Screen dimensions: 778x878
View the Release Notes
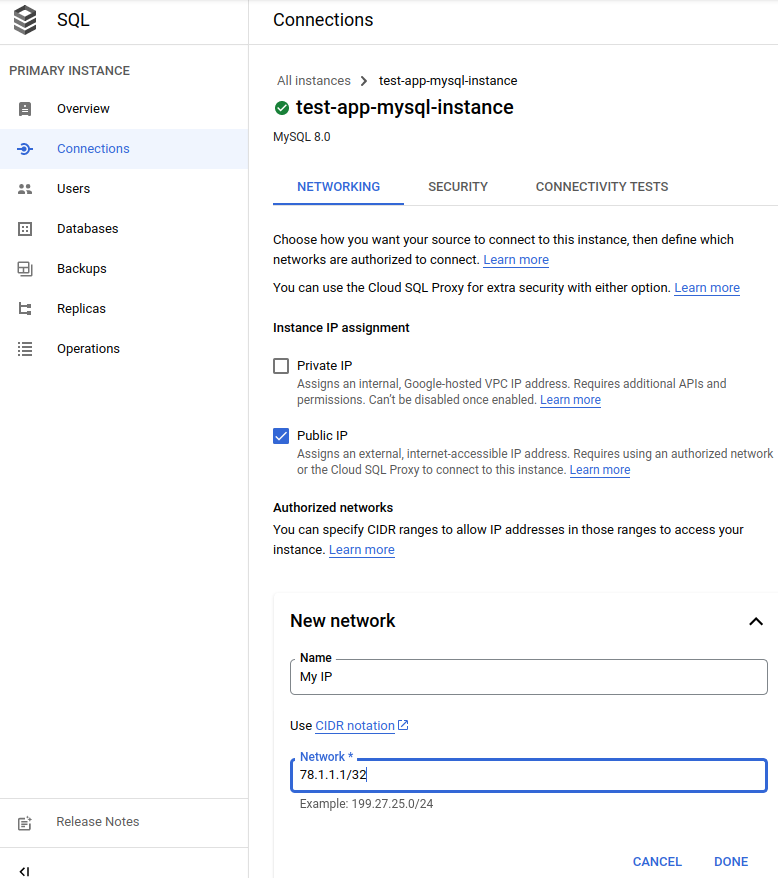[97, 821]
